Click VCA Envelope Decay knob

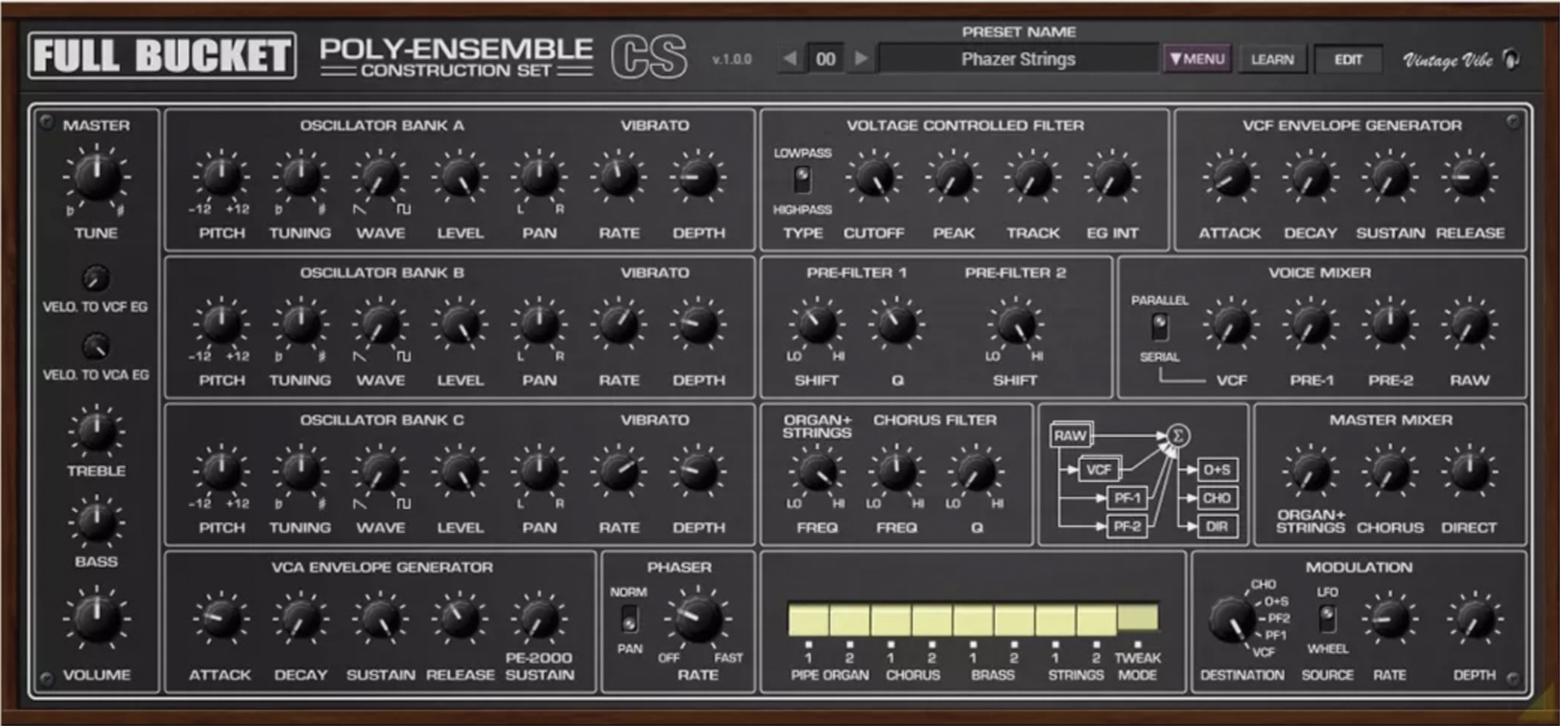(x=301, y=619)
